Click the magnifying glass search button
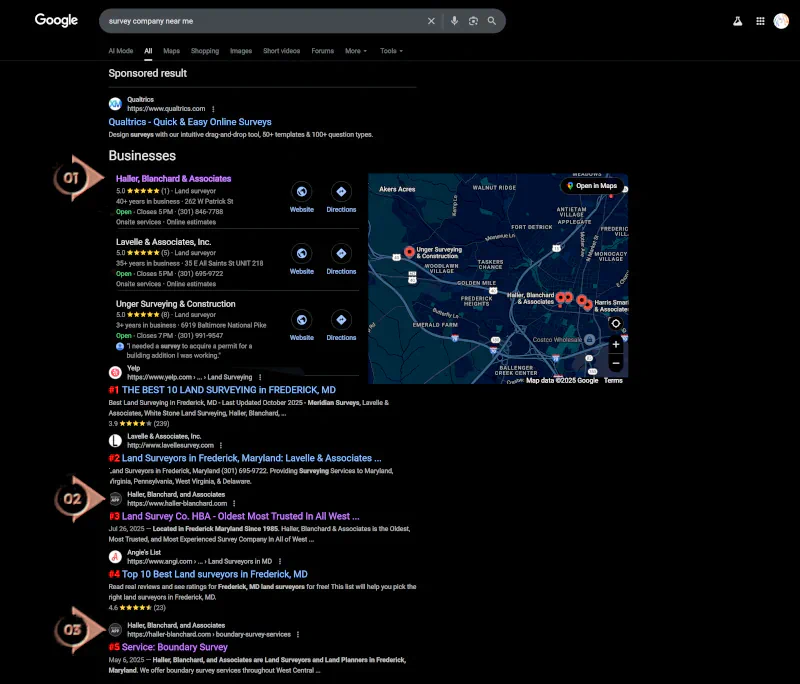This screenshot has width=800, height=684. tap(491, 21)
